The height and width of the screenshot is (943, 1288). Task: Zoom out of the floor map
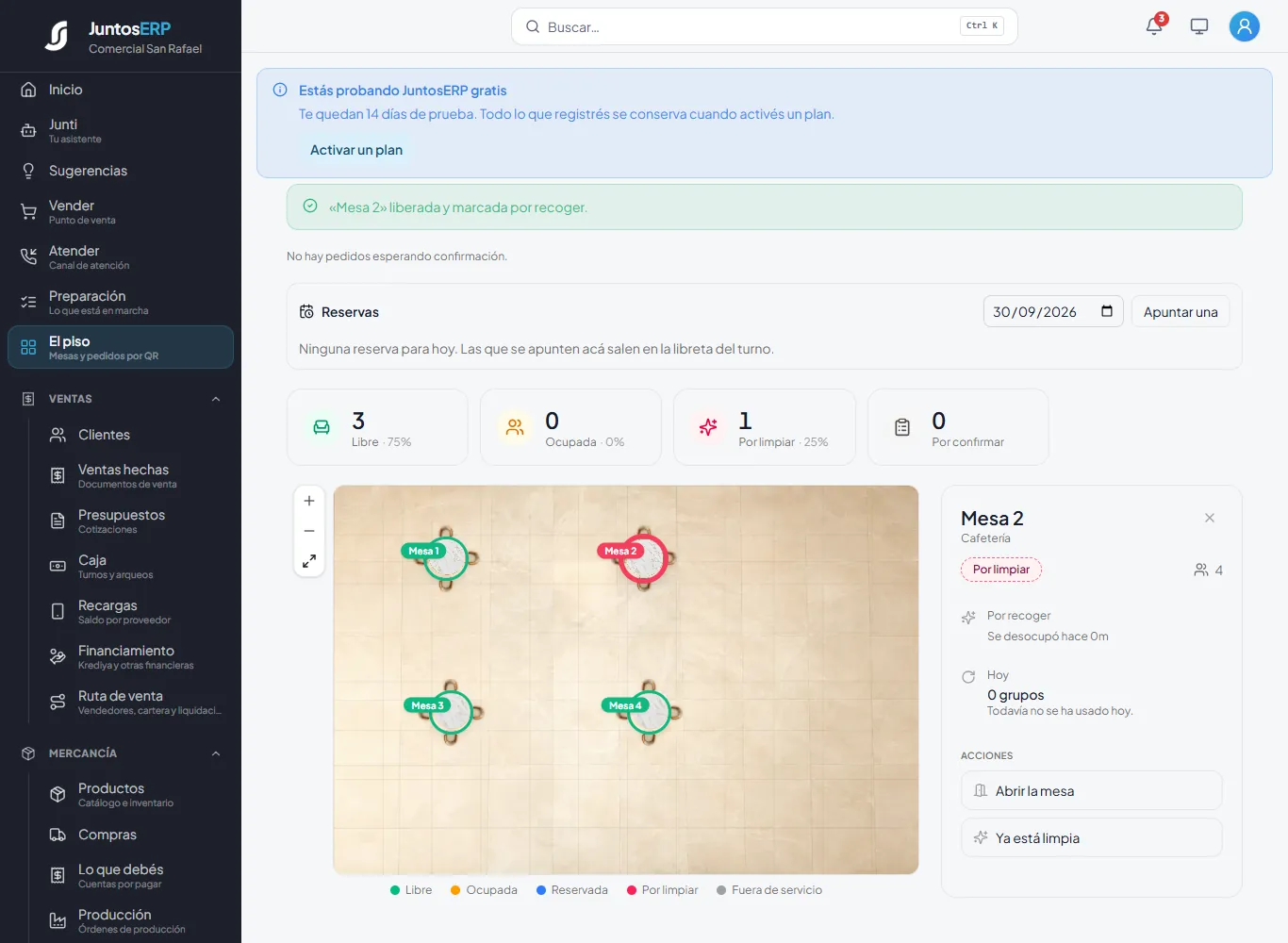(309, 531)
